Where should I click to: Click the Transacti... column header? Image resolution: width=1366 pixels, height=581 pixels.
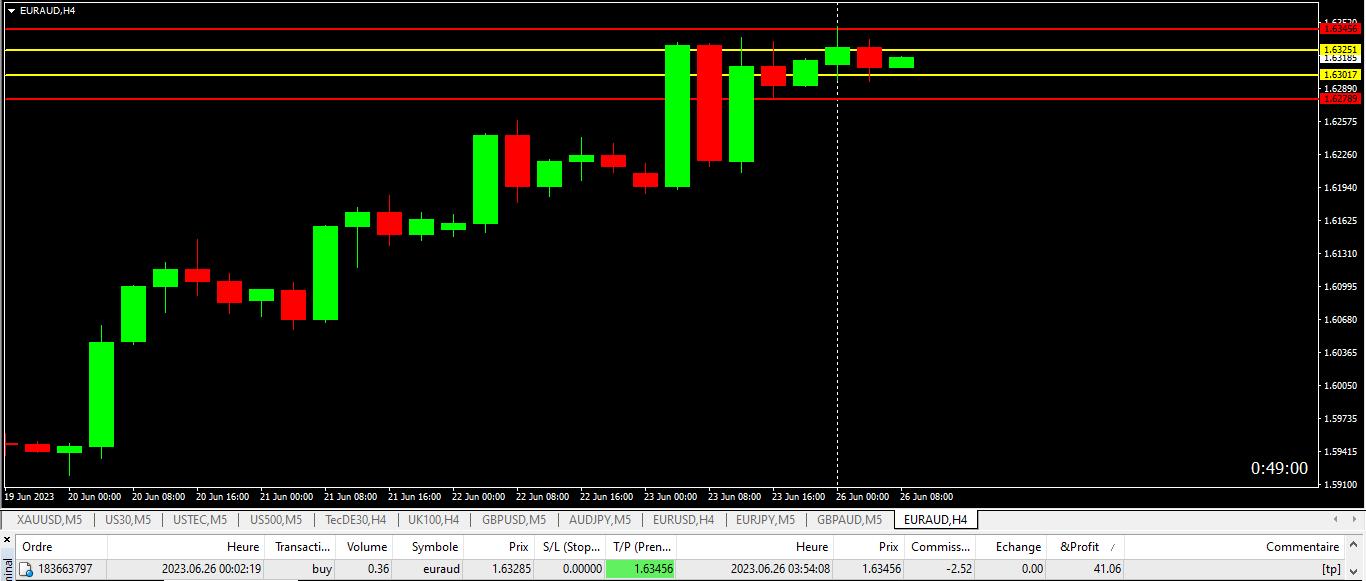[x=302, y=547]
